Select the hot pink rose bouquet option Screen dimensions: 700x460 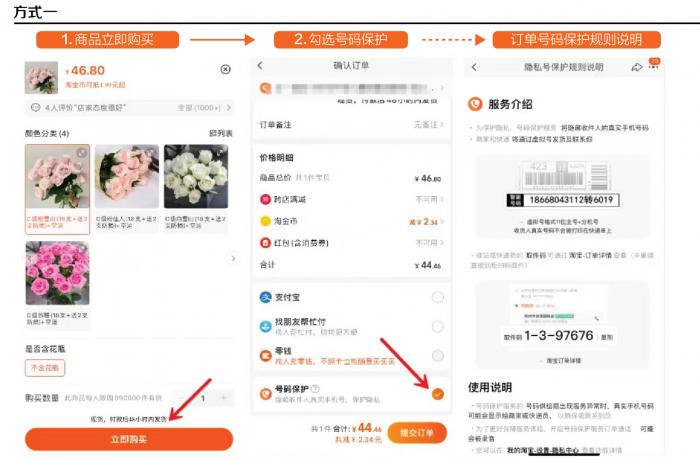point(57,284)
